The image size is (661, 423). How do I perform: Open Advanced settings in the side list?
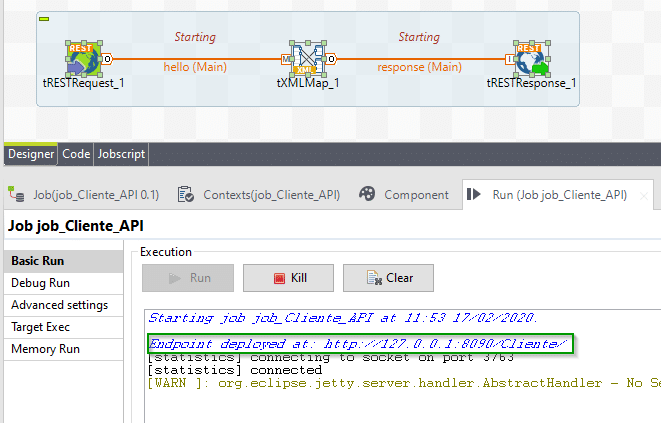[x=58, y=305]
